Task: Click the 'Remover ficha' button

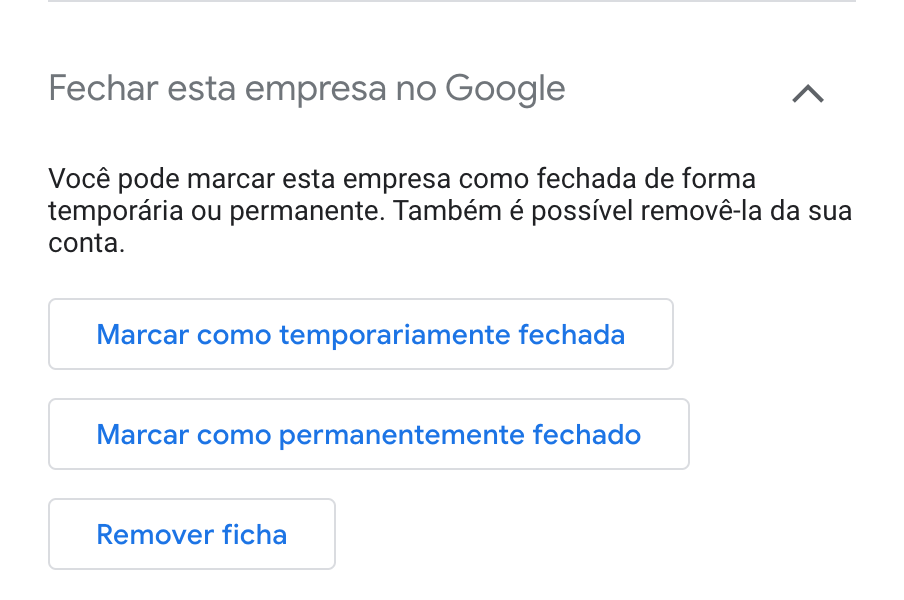Action: (192, 534)
